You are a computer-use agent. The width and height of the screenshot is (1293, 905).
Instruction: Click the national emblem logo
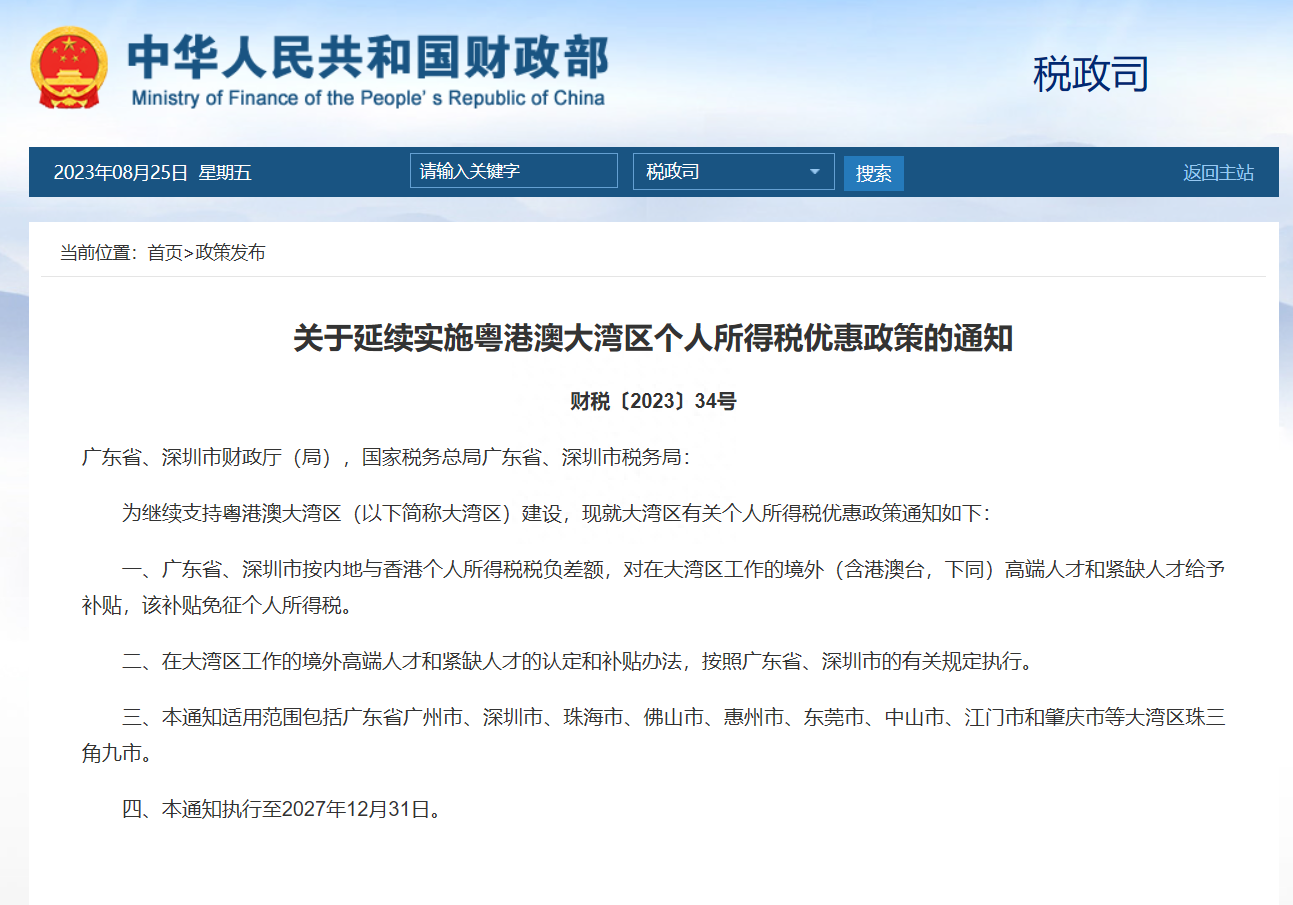[x=69, y=69]
